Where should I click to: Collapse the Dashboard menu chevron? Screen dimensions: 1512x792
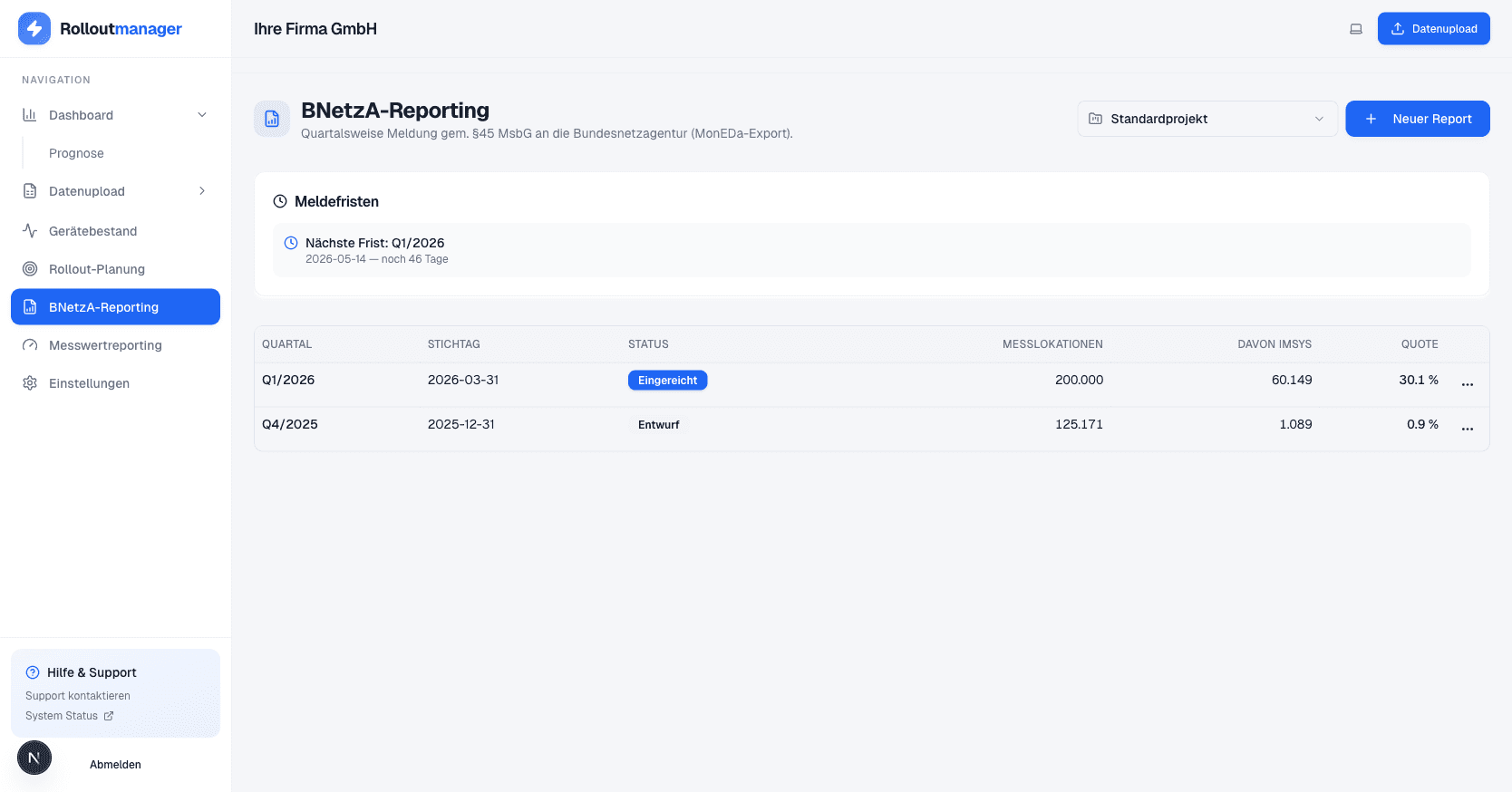click(202, 115)
